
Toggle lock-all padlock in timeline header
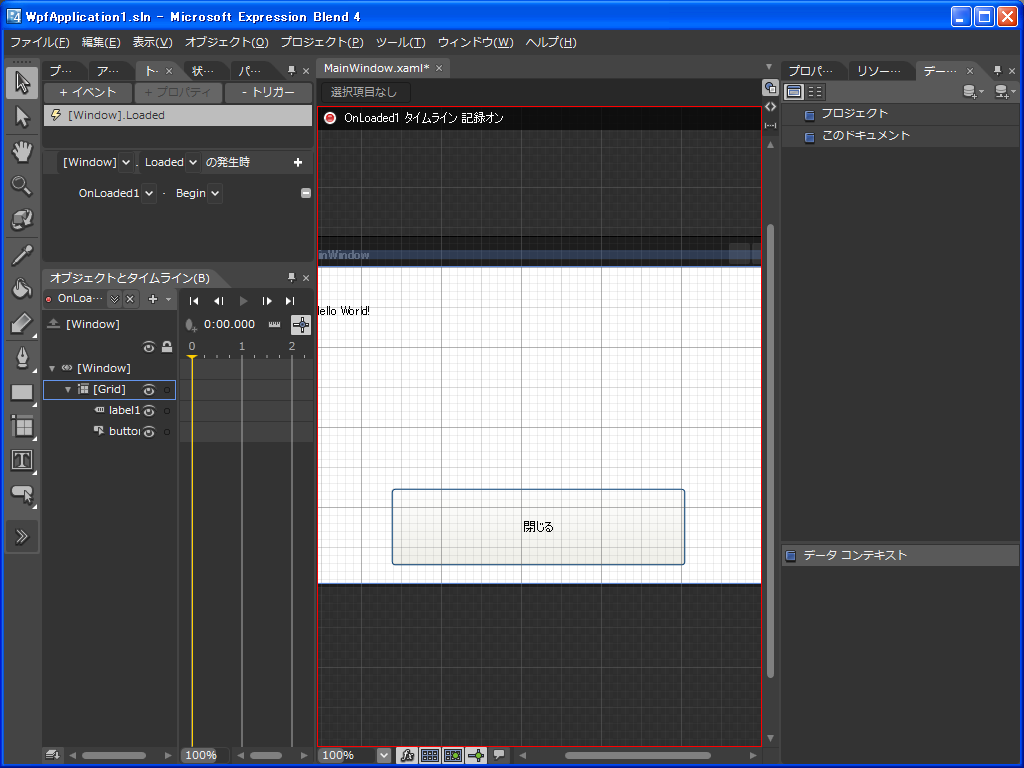coord(167,347)
